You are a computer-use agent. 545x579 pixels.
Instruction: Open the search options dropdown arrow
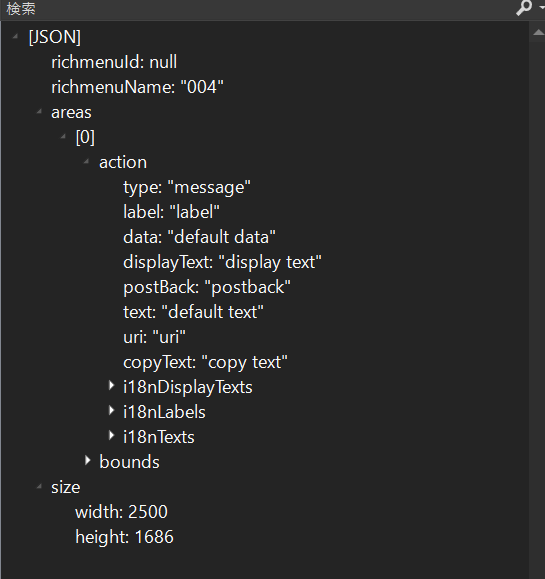tap(541, 8)
